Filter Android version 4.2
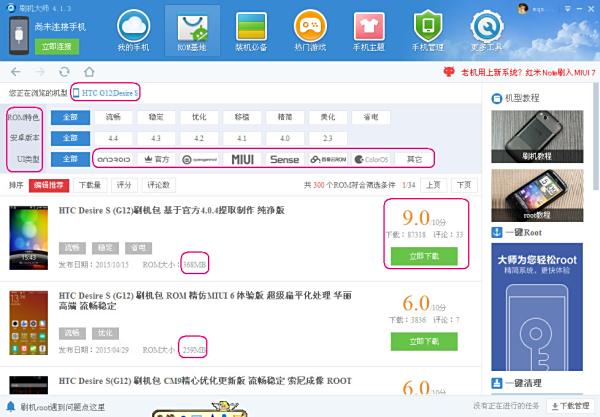 coord(199,138)
